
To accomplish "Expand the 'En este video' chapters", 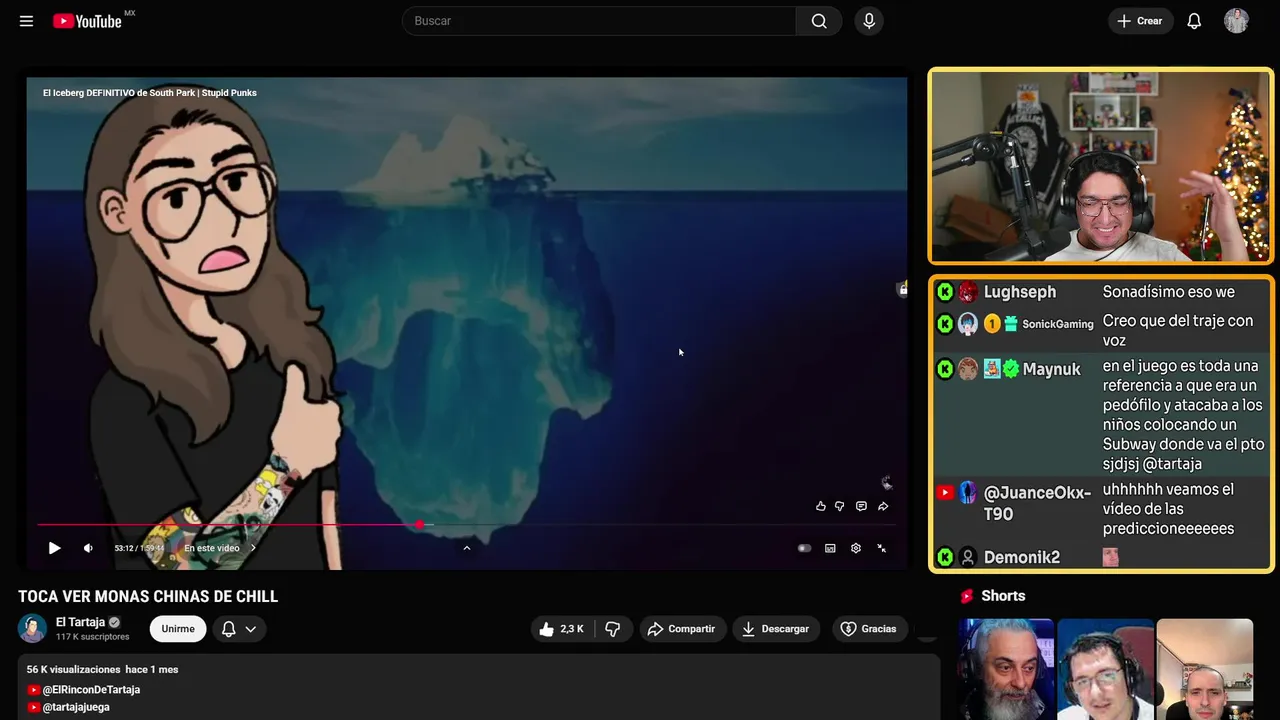I will coord(220,548).
